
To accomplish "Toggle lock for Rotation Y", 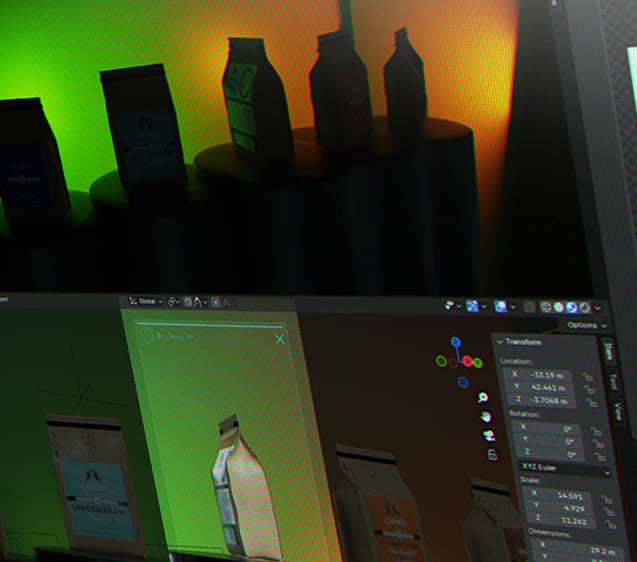I will 598,443.
